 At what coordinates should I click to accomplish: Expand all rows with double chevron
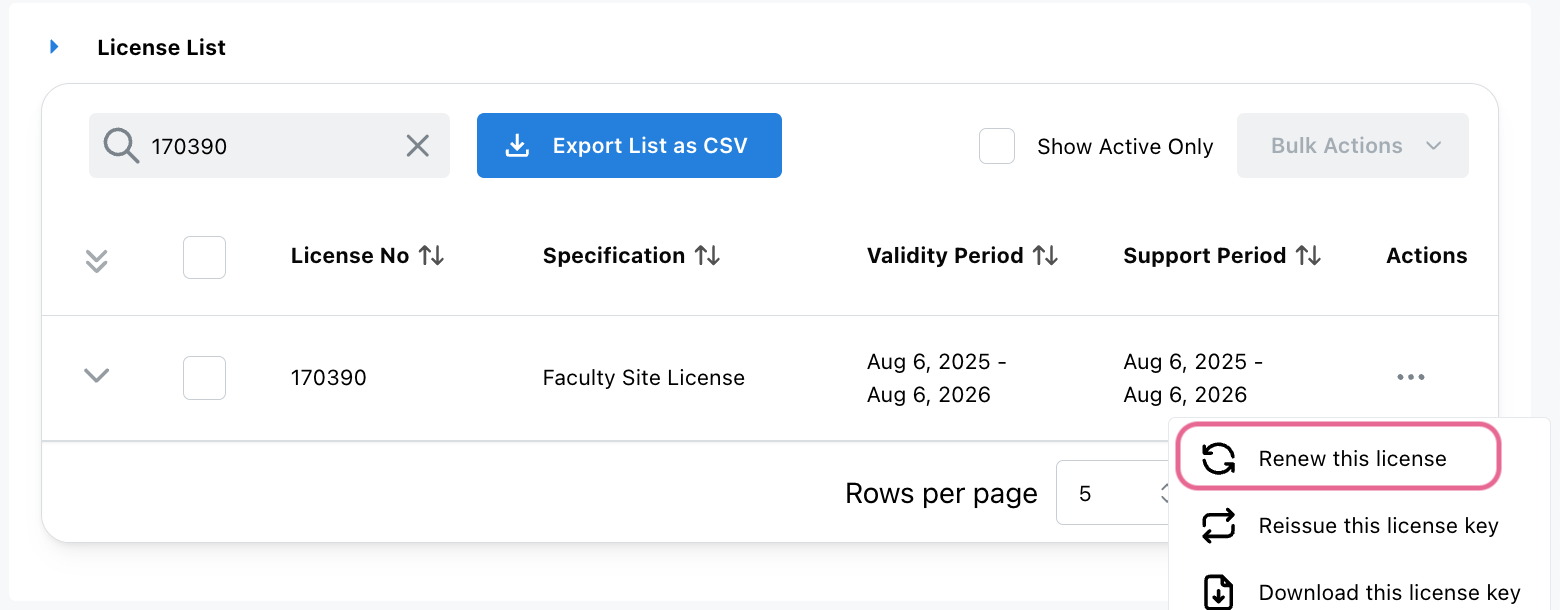(96, 260)
